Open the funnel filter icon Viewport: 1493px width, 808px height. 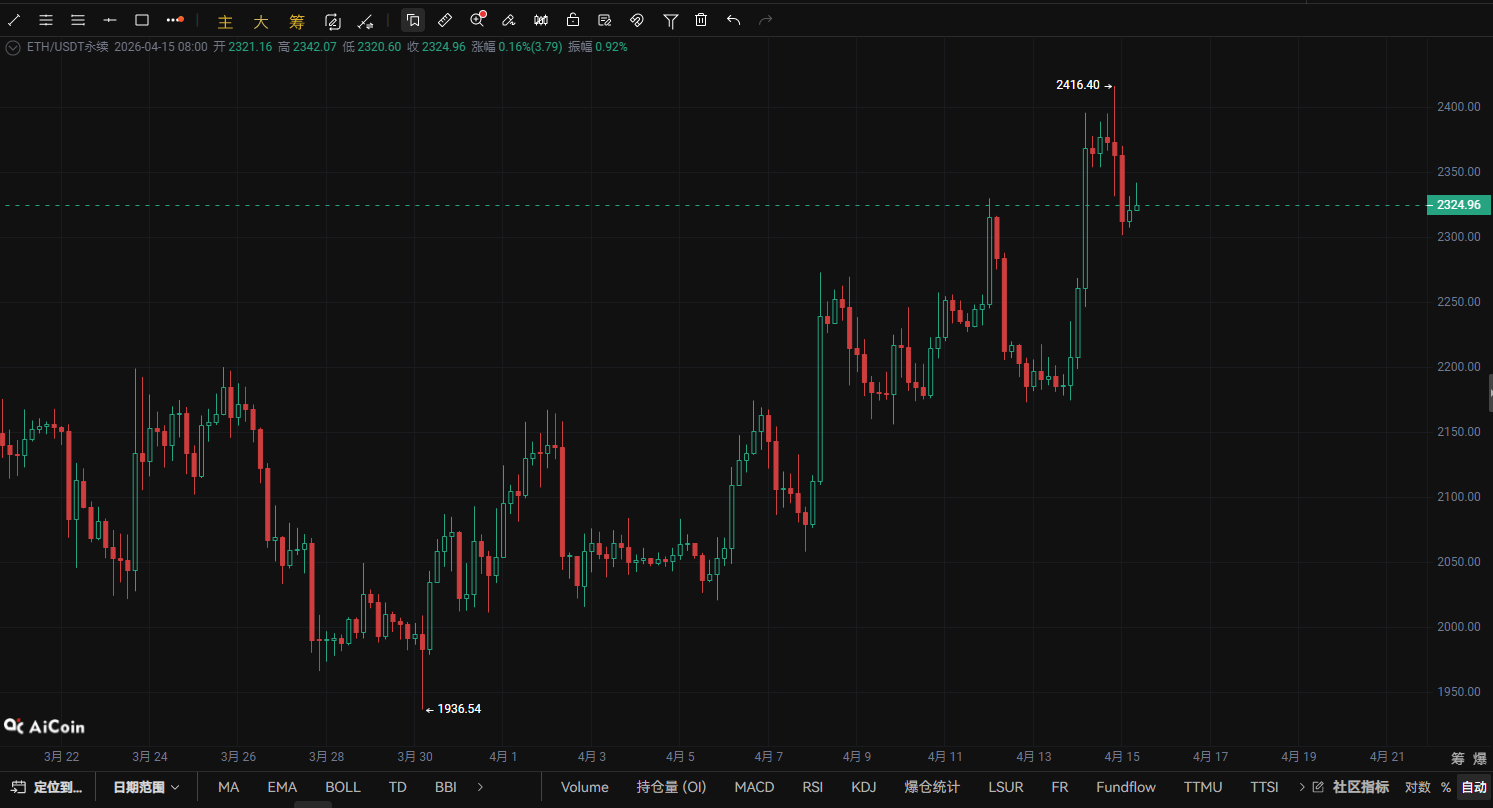[671, 20]
